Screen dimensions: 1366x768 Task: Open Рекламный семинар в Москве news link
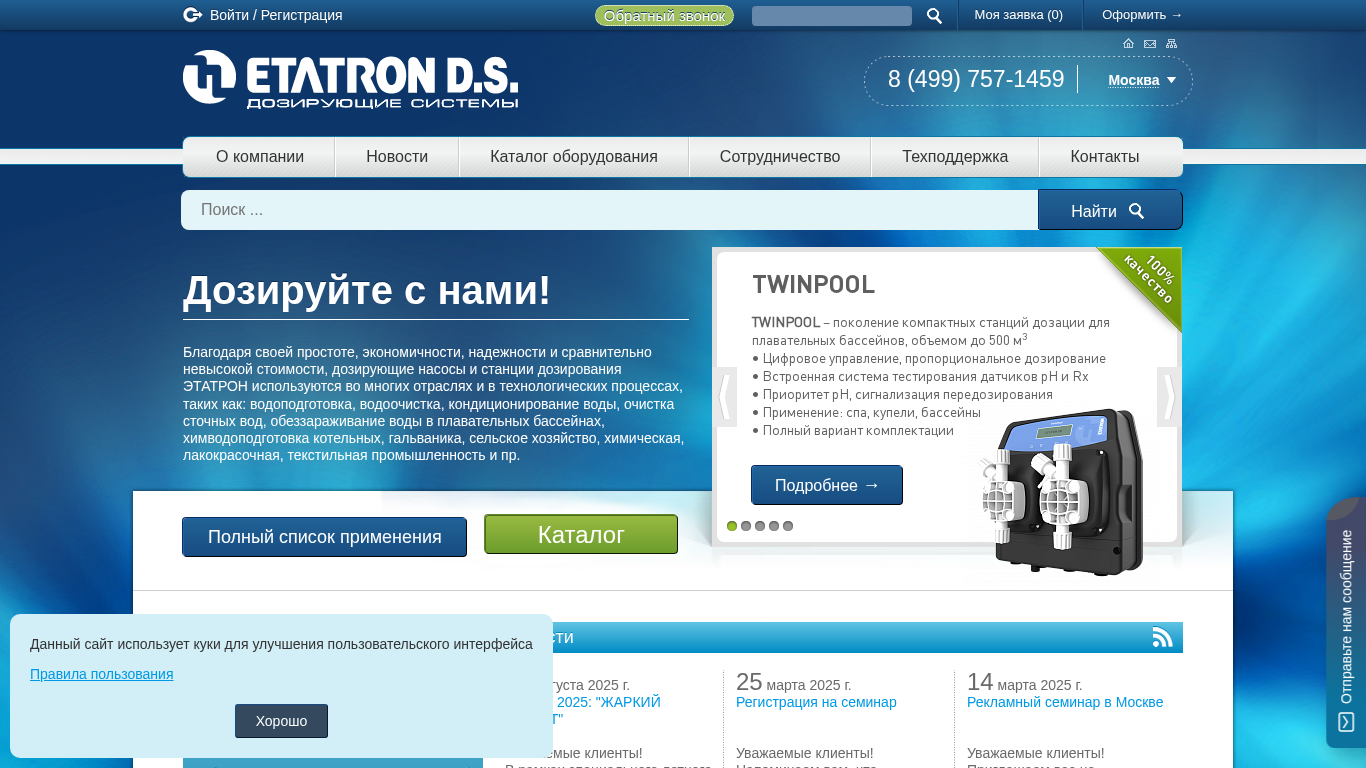click(1065, 702)
